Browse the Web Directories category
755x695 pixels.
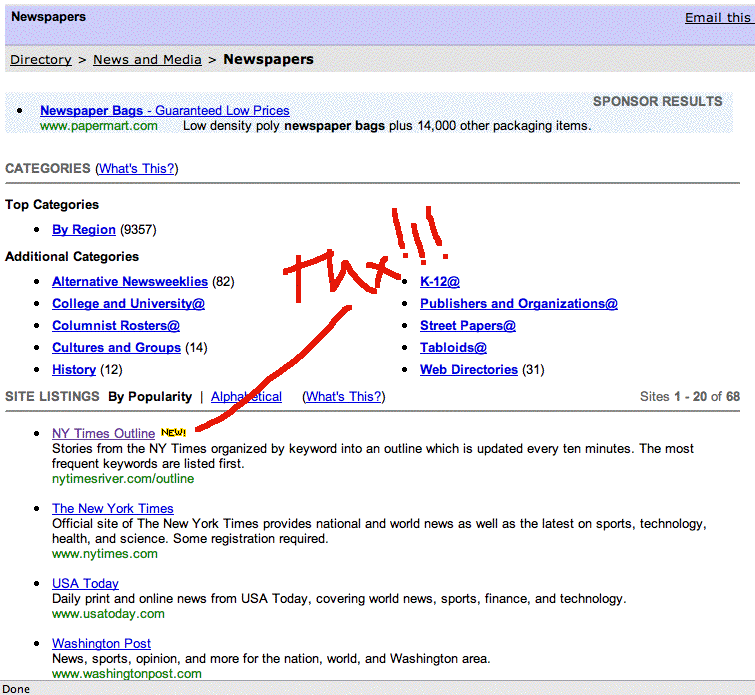click(x=468, y=370)
